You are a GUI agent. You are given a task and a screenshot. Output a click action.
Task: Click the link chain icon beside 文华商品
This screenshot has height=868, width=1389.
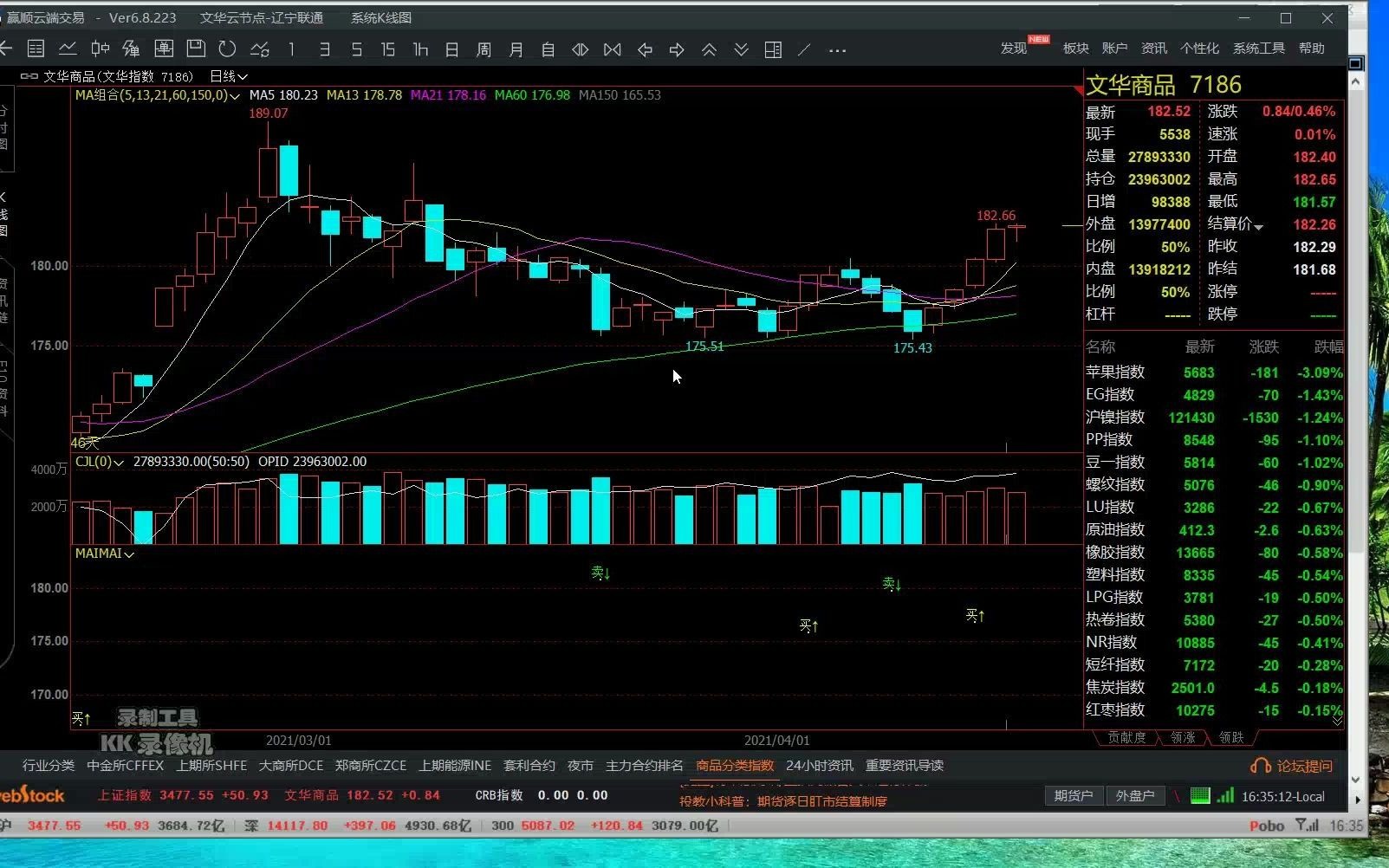pos(29,76)
